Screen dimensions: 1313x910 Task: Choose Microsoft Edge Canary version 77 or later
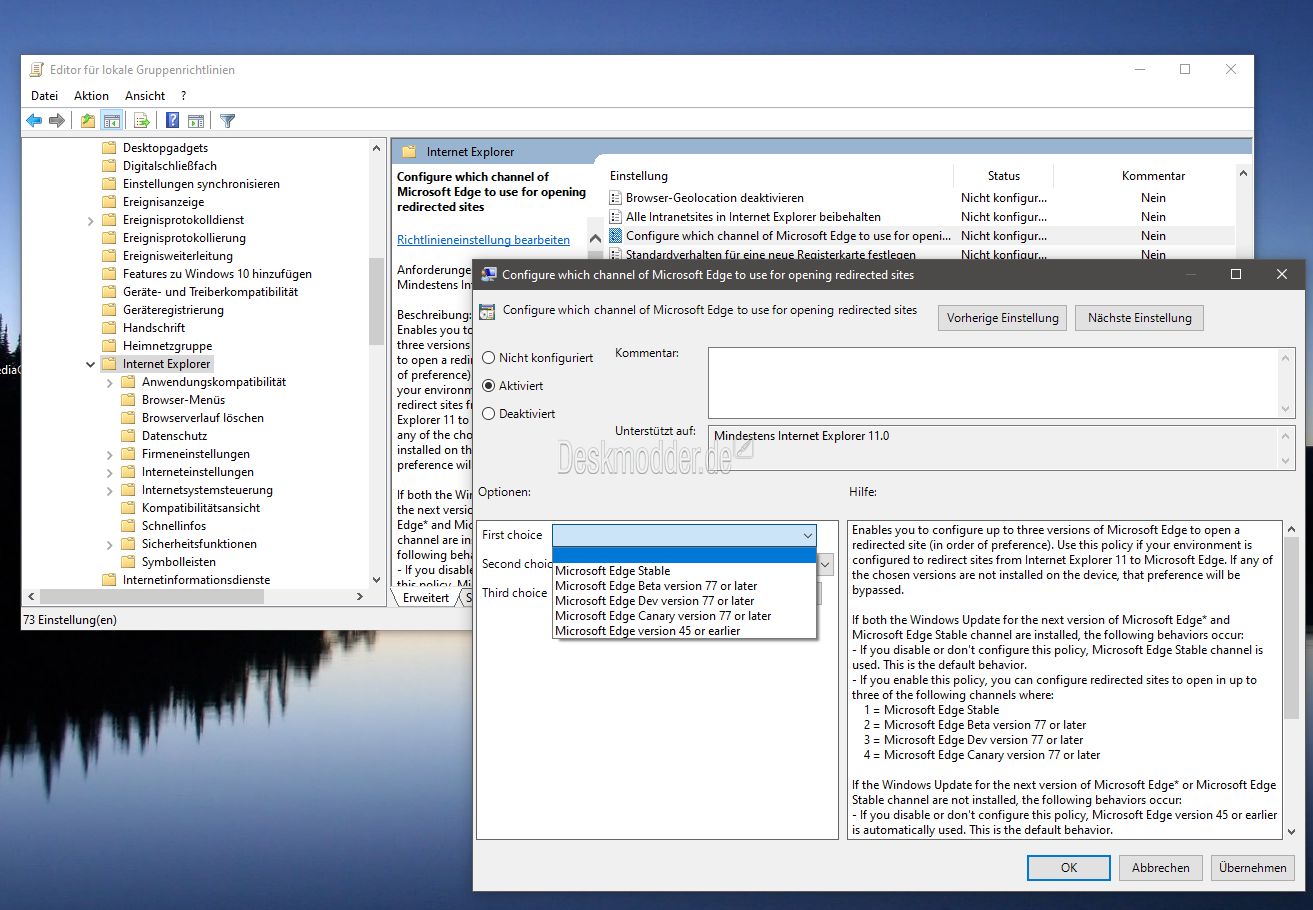(685, 616)
